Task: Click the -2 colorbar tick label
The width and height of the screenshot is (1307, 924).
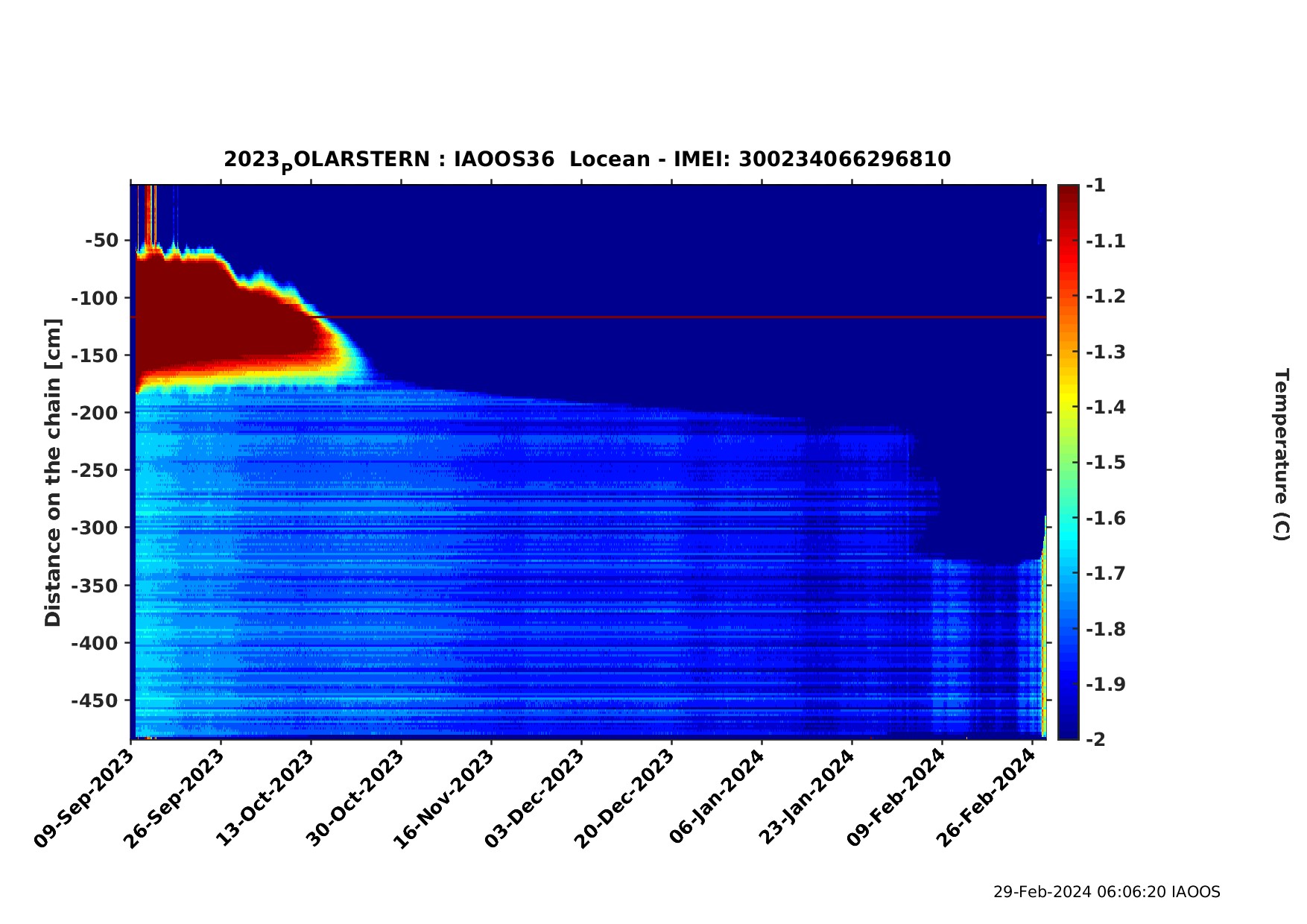Action: click(x=1096, y=739)
